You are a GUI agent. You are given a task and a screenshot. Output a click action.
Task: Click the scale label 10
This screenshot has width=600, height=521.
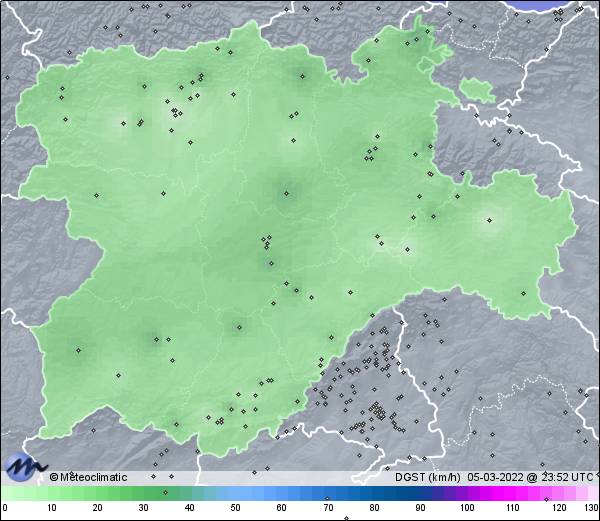pyautogui.click(x=52, y=508)
